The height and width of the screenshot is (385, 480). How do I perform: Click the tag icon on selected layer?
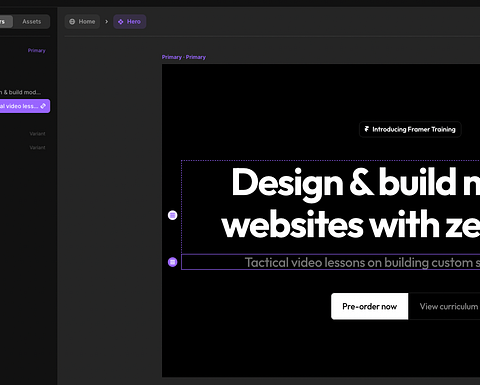[x=43, y=106]
